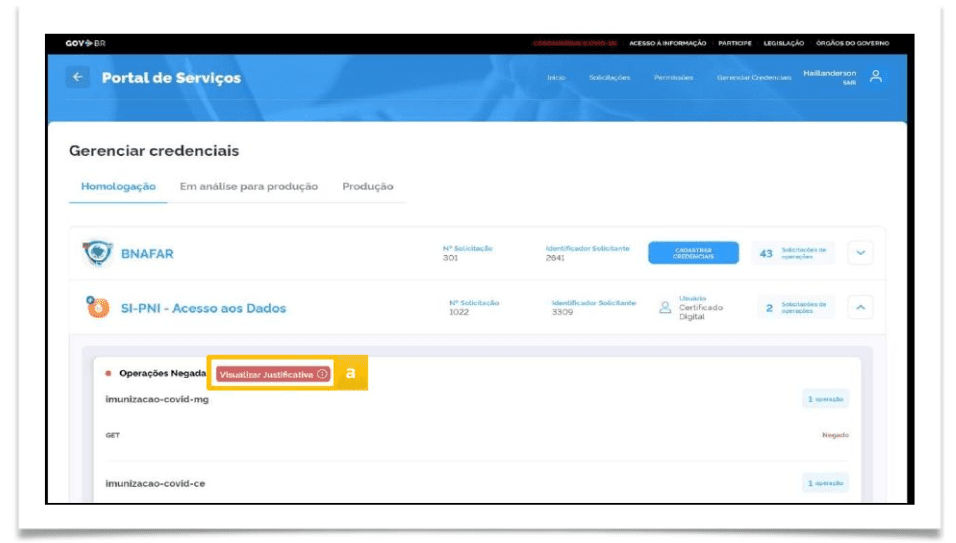Click the imunizacao-covid-mg 1 operação badge
This screenshot has height=543, width=956.
(x=825, y=399)
